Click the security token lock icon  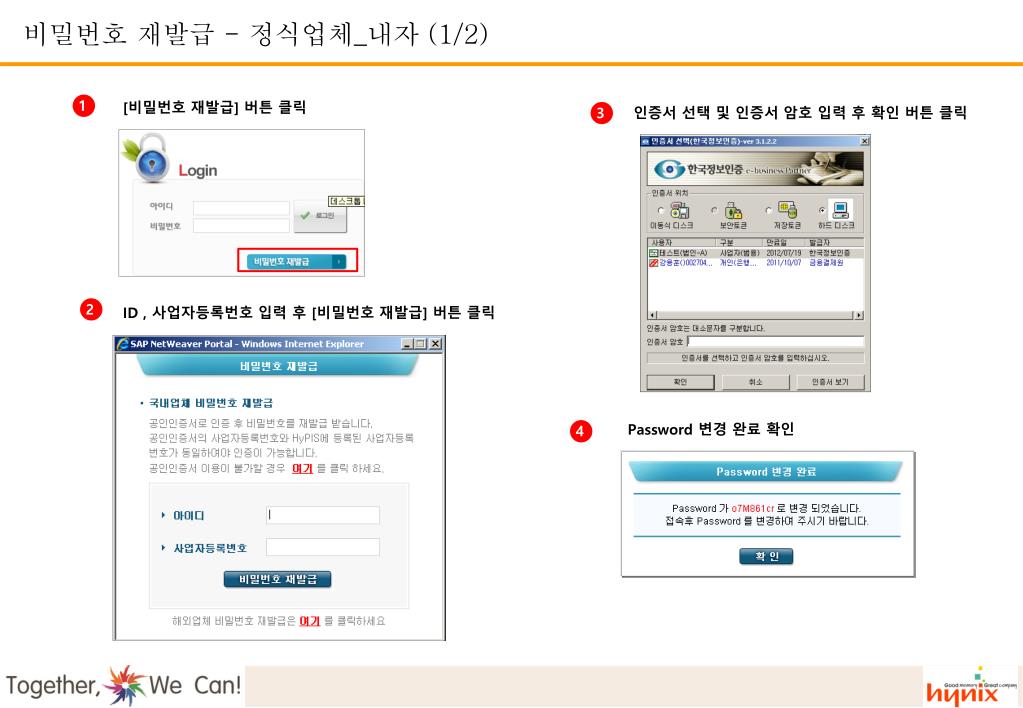pyautogui.click(x=733, y=210)
